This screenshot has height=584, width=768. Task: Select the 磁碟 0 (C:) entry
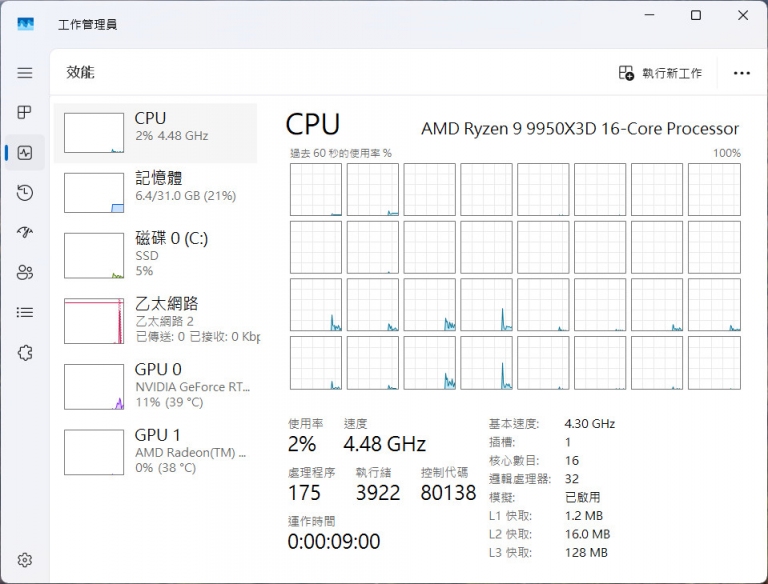click(x=155, y=255)
